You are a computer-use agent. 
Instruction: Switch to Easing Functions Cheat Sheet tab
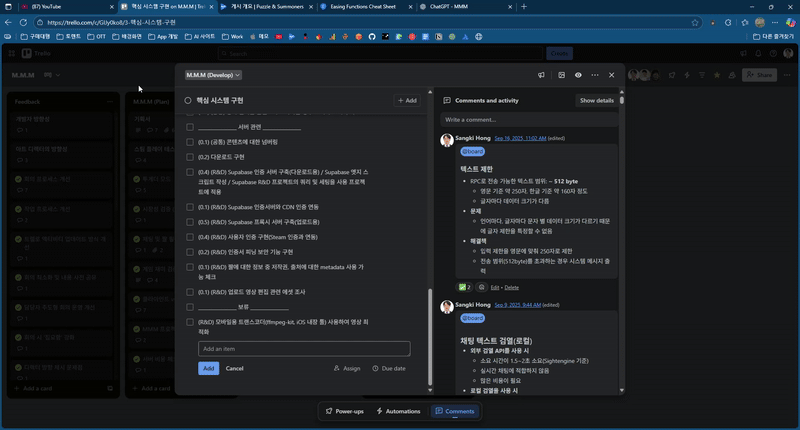tap(365, 7)
